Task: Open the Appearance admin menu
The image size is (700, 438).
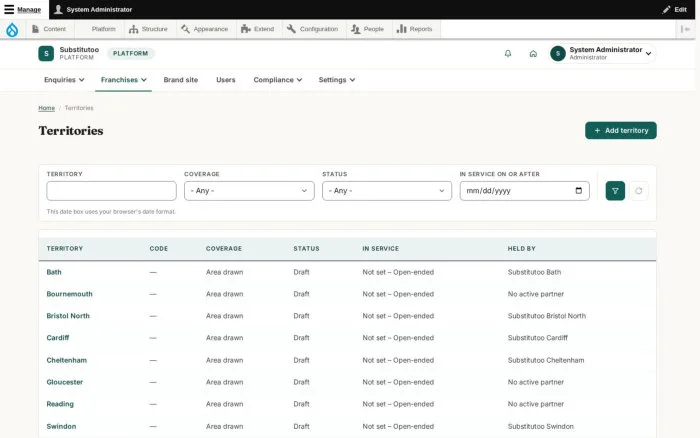Action: pyautogui.click(x=205, y=29)
